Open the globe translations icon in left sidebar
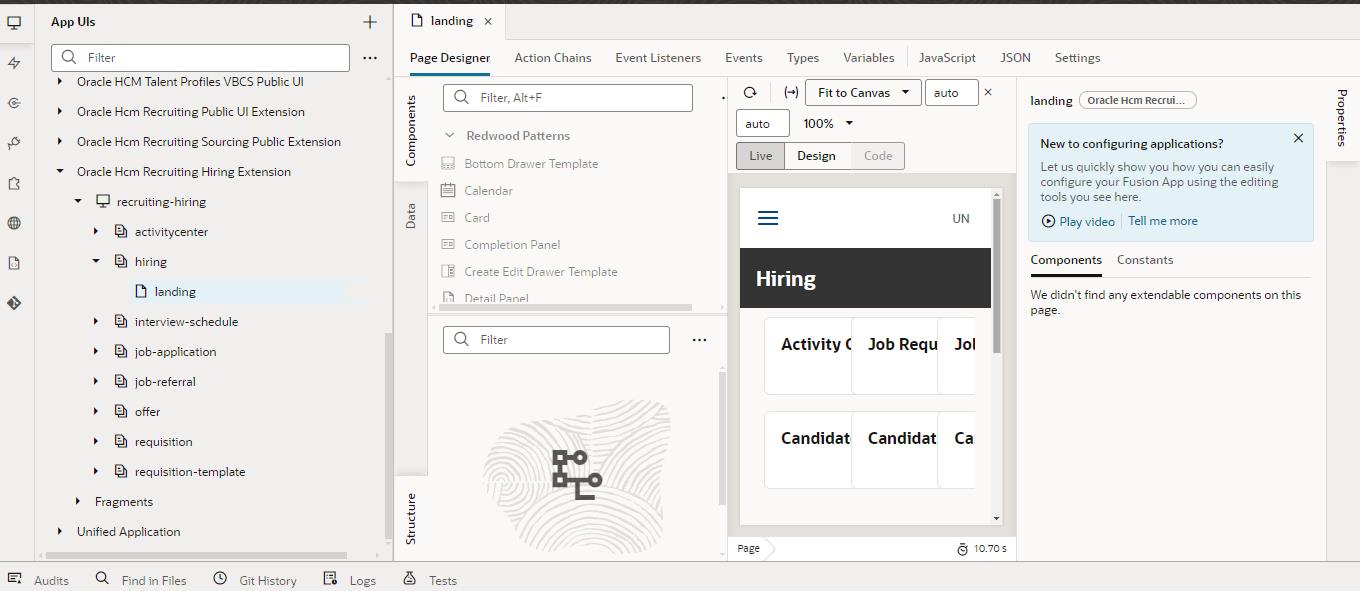The image size is (1360, 591). (x=14, y=222)
